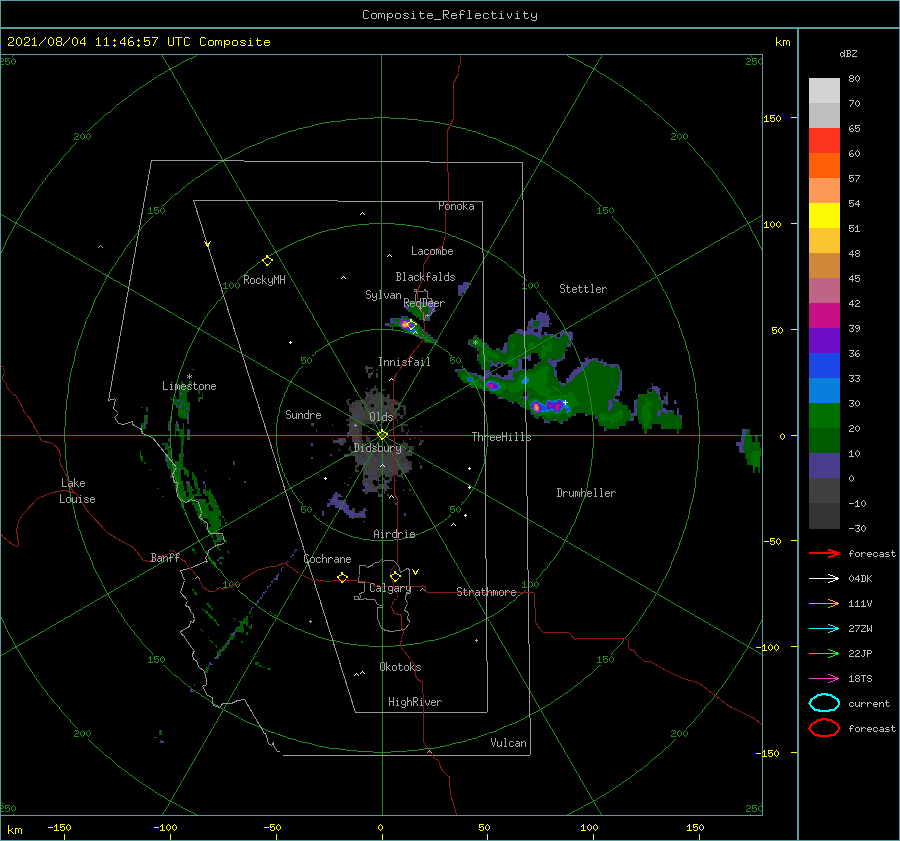Click the green 22JP arrow legend icon

[824, 653]
